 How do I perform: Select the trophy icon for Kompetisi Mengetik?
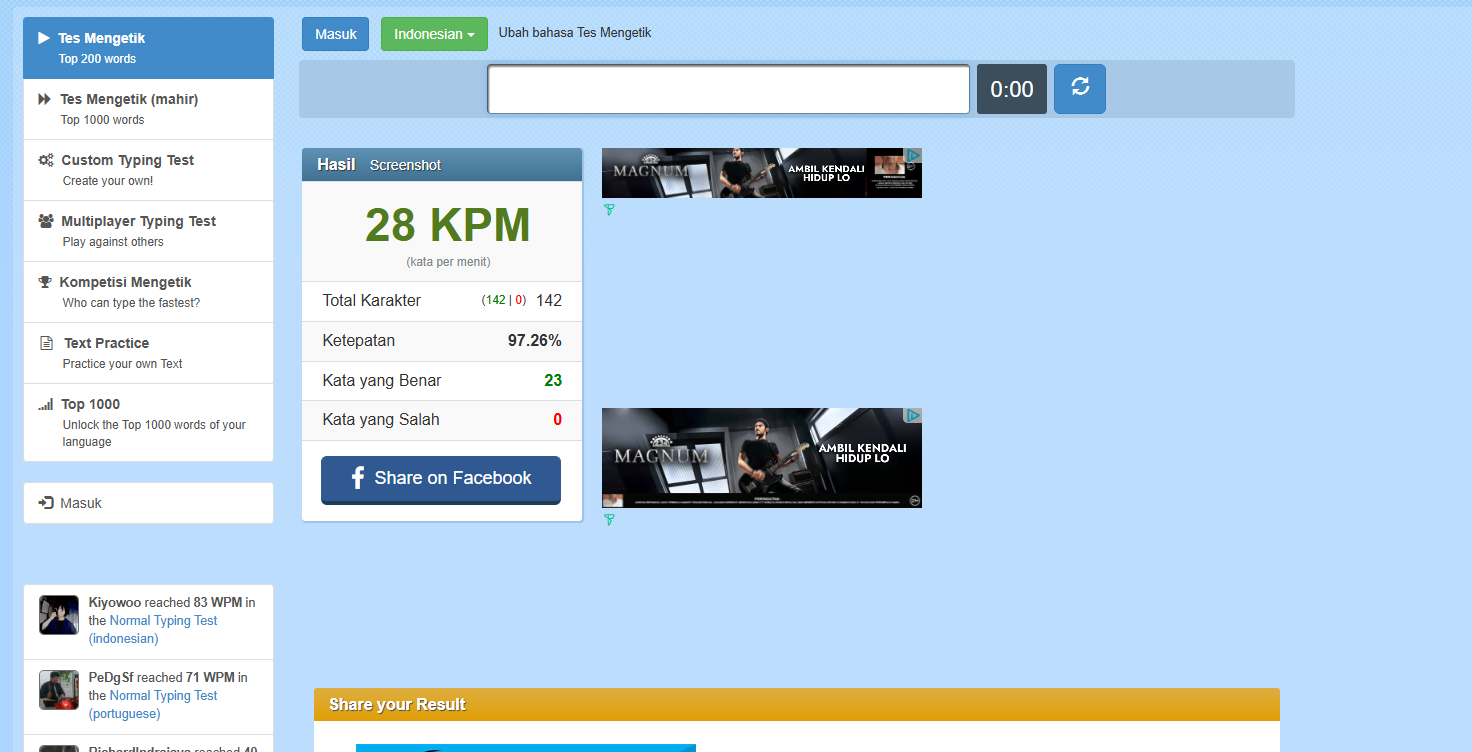pos(43,281)
